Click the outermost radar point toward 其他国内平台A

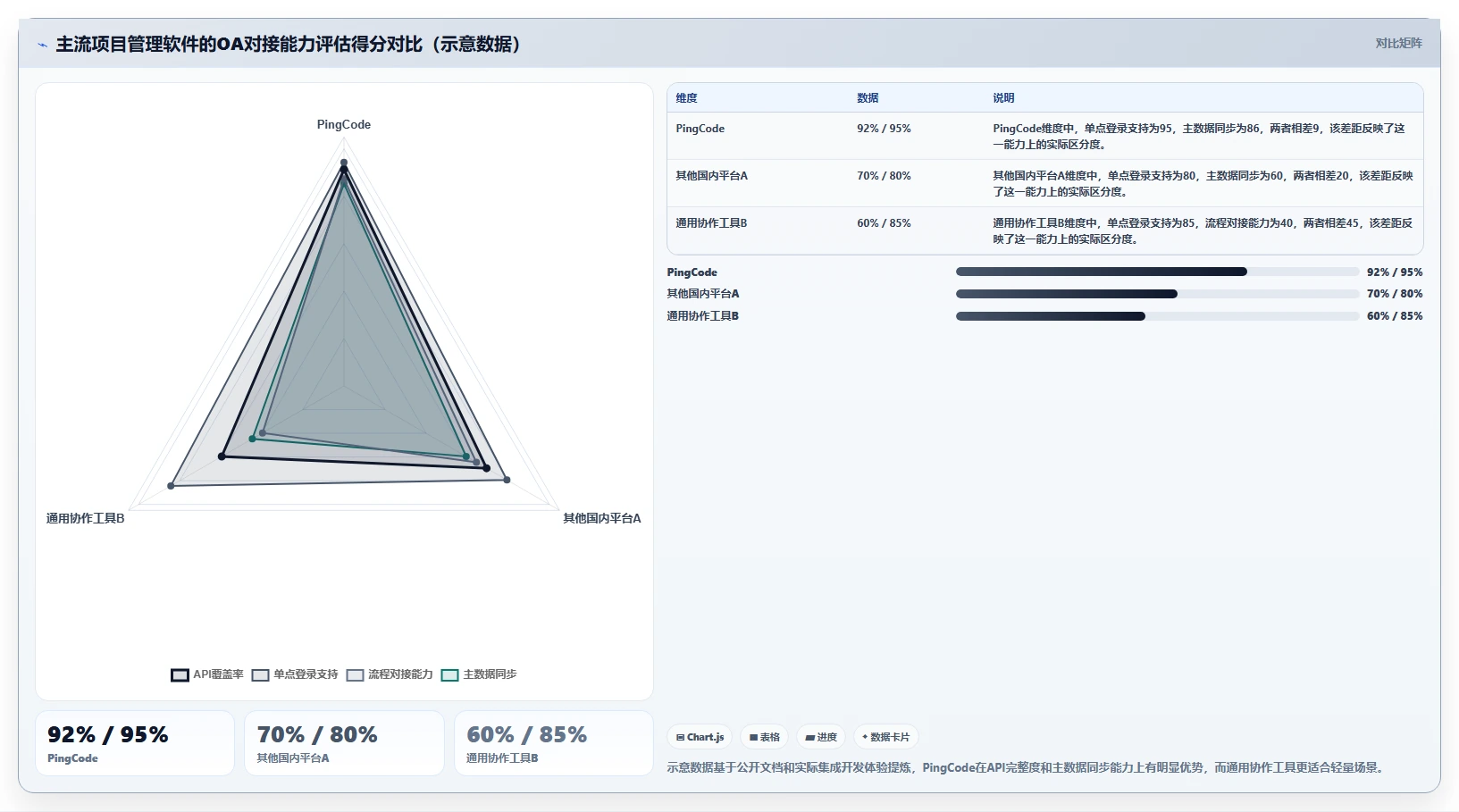pyautogui.click(x=507, y=481)
